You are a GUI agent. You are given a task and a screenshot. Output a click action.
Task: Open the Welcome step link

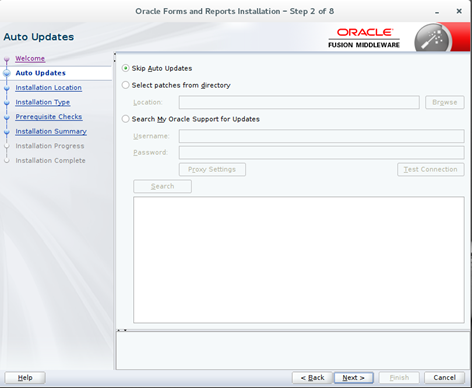point(30,58)
